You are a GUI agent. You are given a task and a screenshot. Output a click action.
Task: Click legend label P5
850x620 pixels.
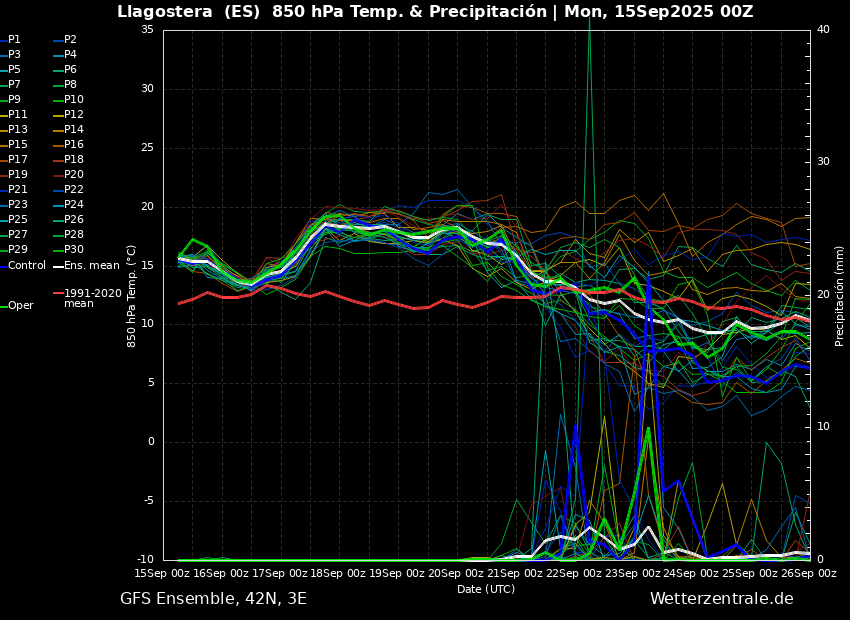[15, 69]
